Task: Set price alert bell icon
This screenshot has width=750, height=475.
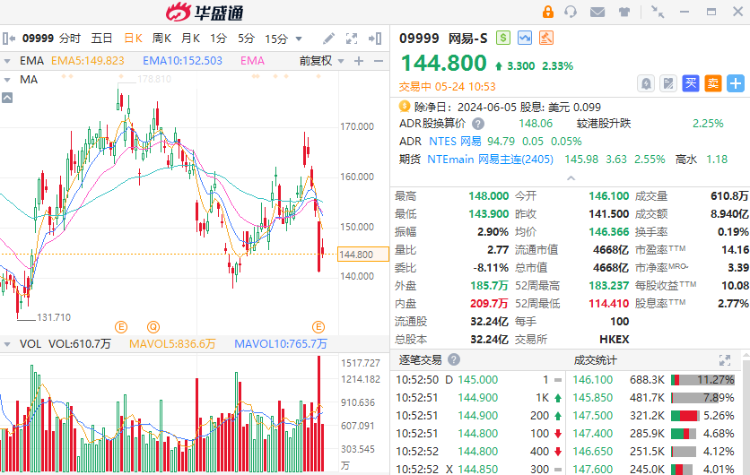Action: pyautogui.click(x=646, y=84)
